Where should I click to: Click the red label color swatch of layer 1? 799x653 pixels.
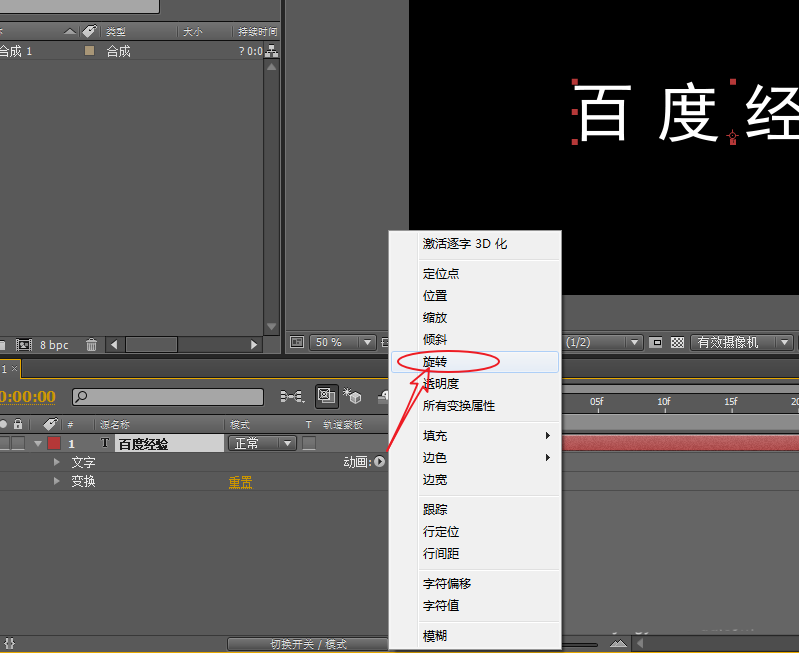coord(54,443)
